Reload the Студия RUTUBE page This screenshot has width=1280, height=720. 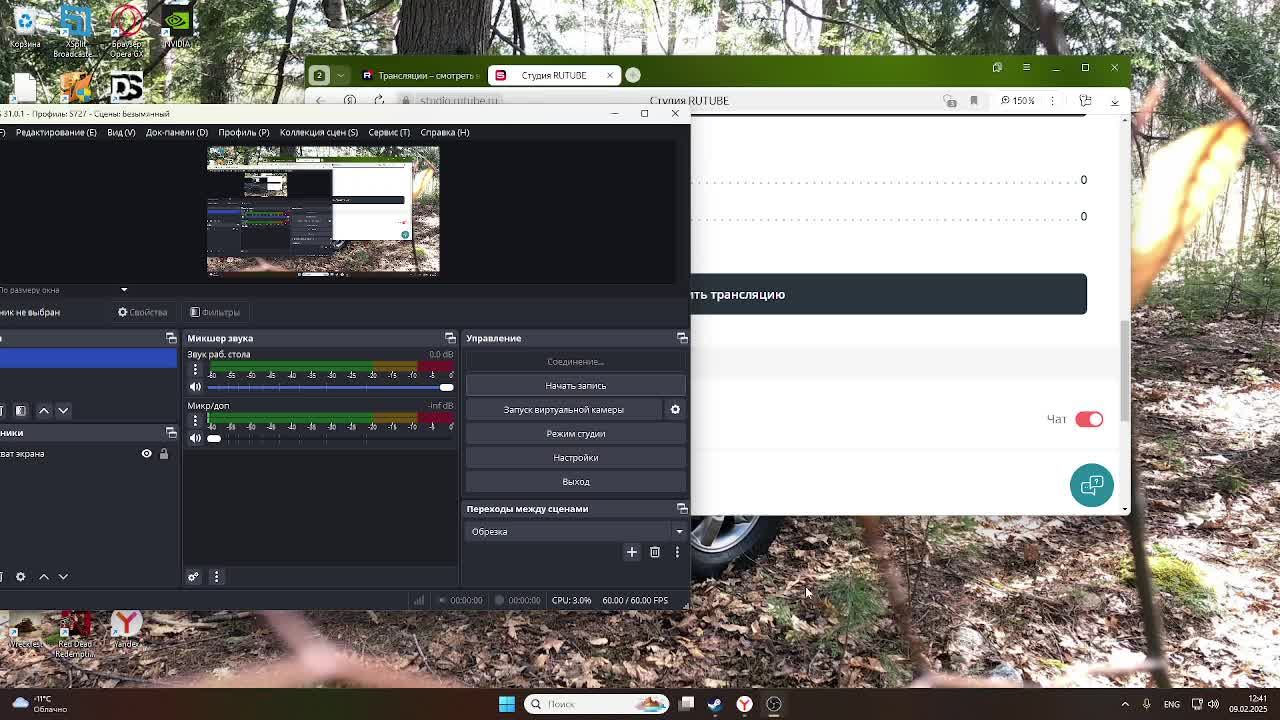tap(379, 100)
